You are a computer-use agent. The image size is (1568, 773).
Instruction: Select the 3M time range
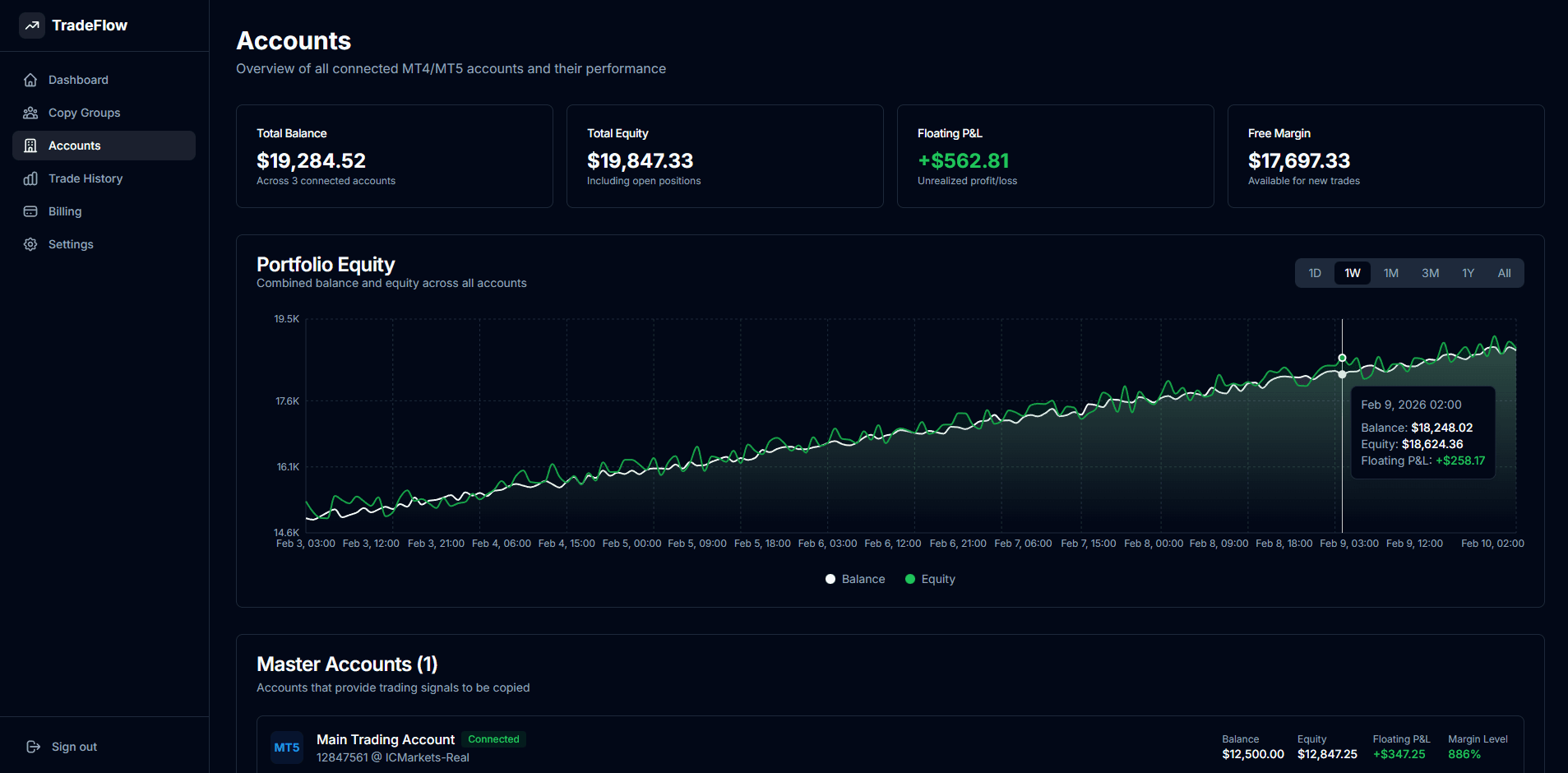(x=1429, y=272)
